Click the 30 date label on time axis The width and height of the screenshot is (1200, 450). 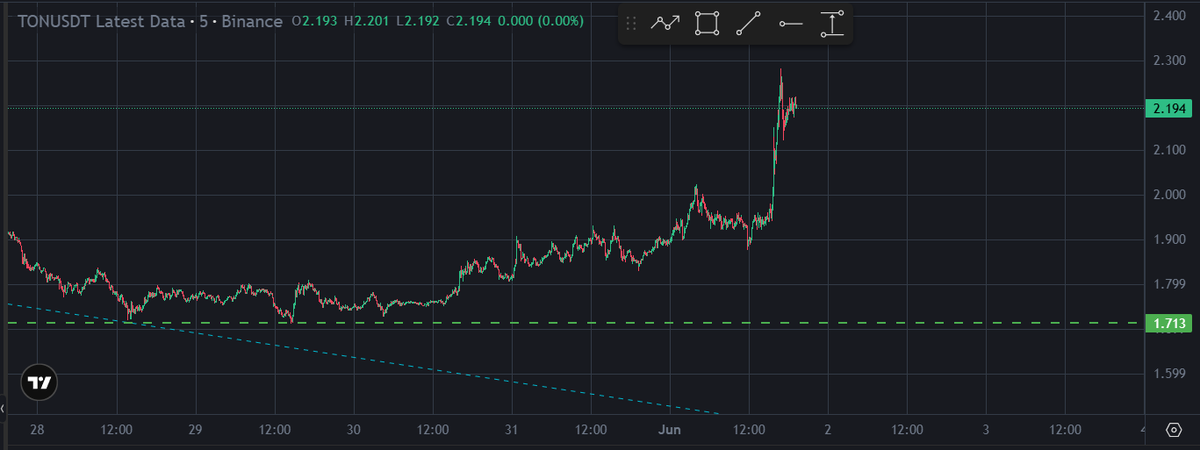pos(353,430)
